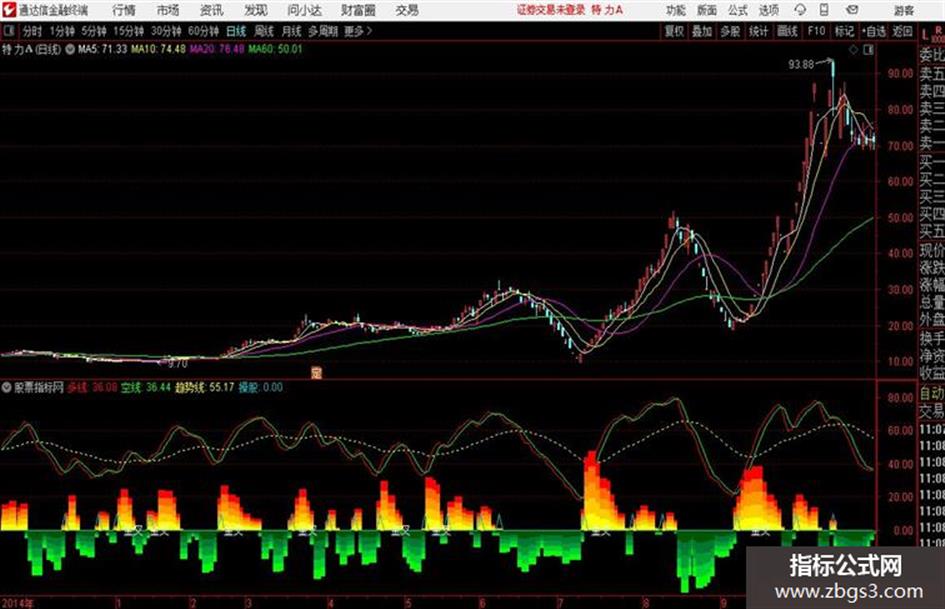The width and height of the screenshot is (945, 609).
Task: Switch to 1分钟 period tab
Action: [62, 31]
